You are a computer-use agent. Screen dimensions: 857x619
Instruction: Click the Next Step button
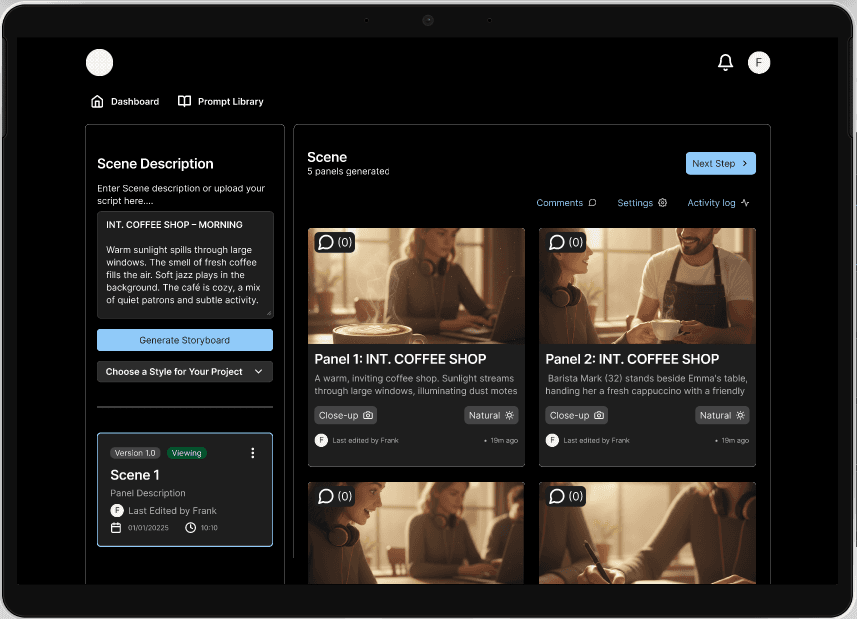click(720, 163)
